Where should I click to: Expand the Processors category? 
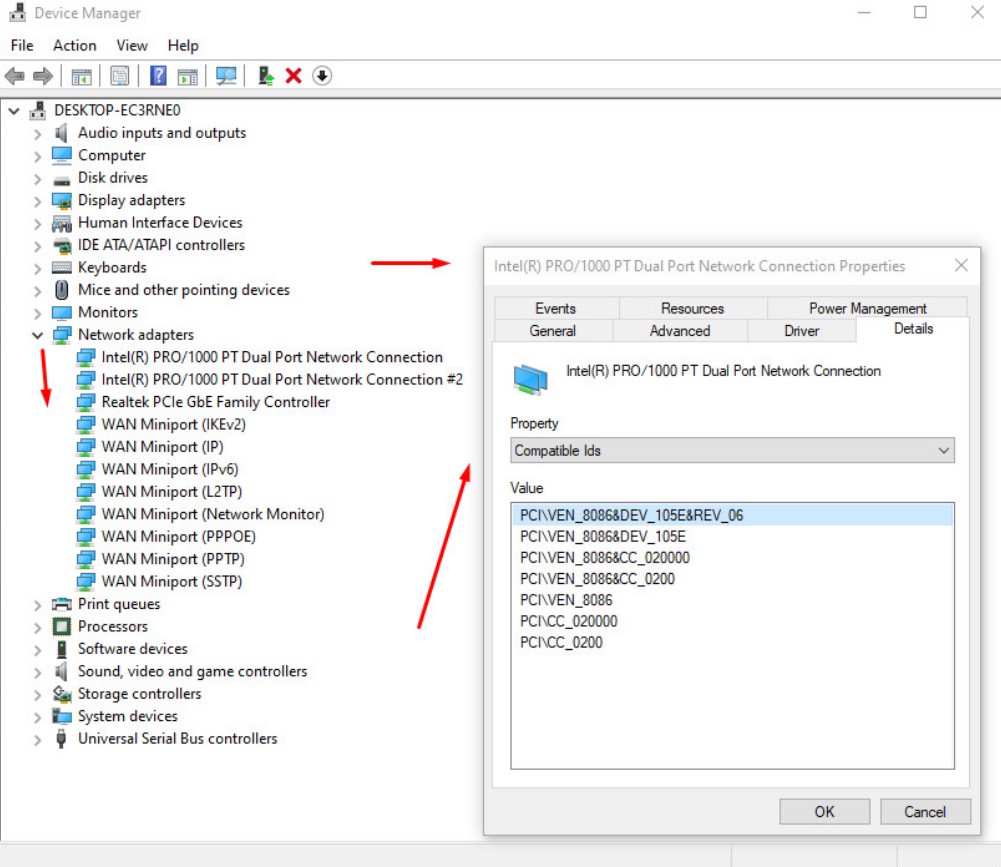[38, 628]
